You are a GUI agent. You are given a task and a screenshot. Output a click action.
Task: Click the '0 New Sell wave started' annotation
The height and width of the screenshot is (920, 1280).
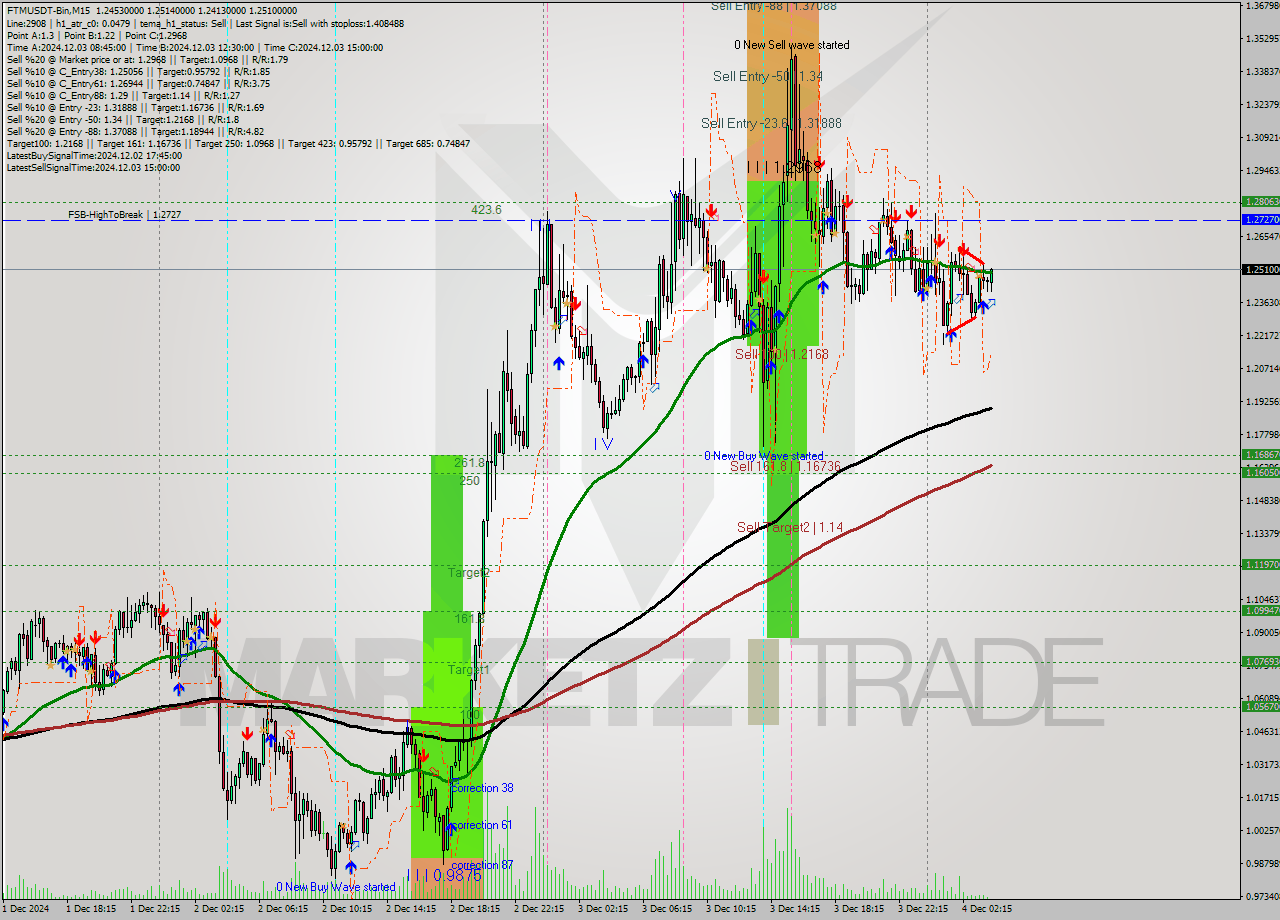791,45
